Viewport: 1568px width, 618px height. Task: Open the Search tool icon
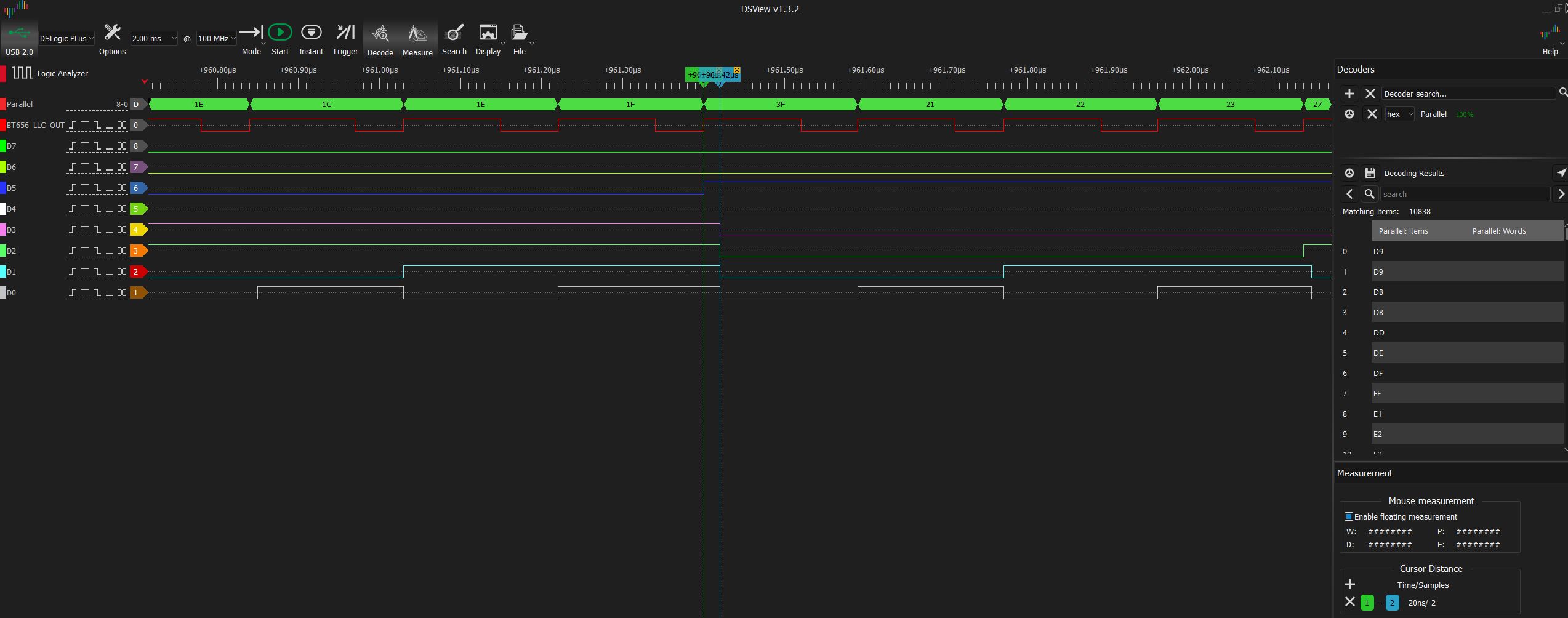[454, 33]
